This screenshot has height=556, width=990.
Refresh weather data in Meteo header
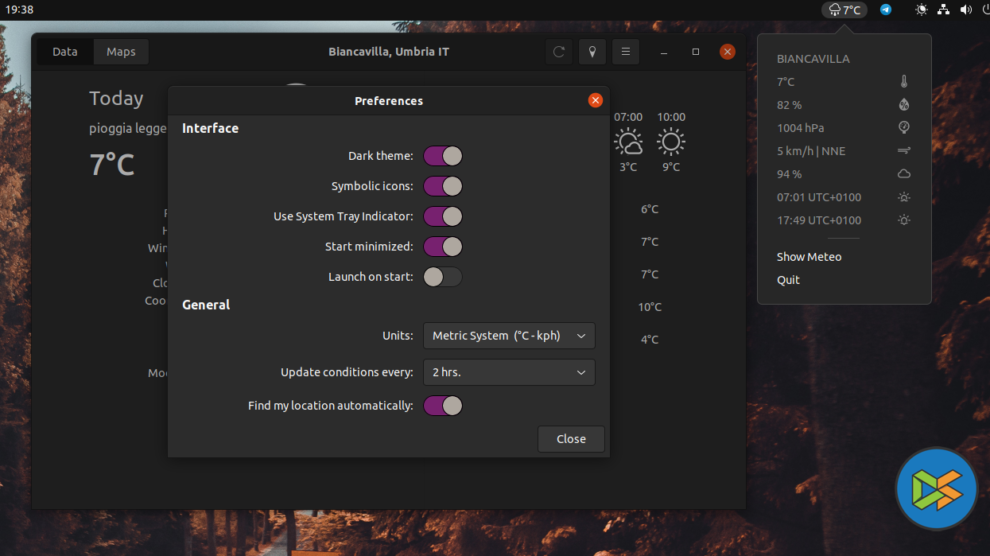(559, 52)
